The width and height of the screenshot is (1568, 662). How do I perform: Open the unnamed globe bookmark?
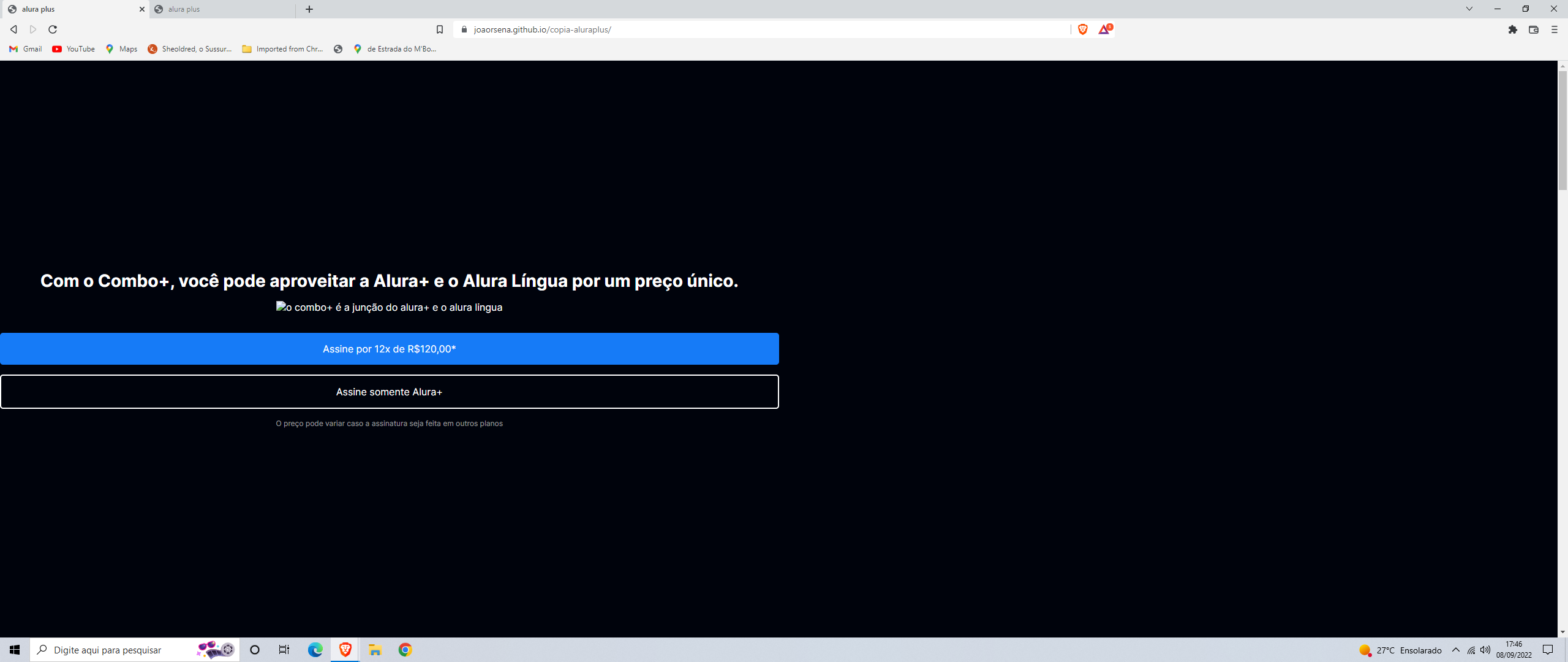338,49
